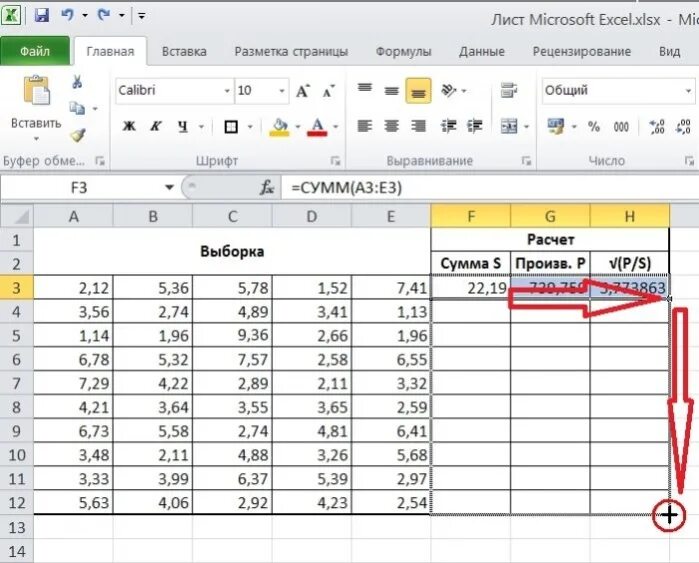Switch to the Рецензирование tab

[x=582, y=52]
